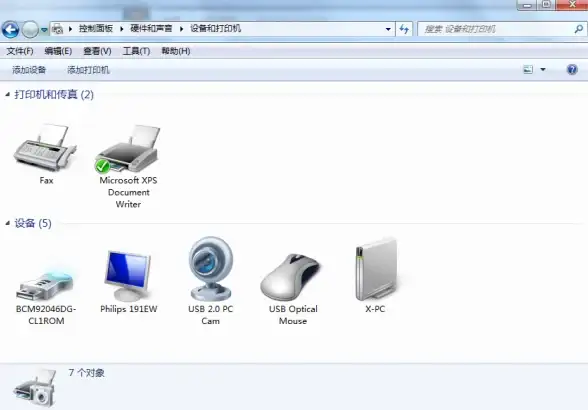Refresh the address bar location
The image size is (588, 410).
(404, 29)
